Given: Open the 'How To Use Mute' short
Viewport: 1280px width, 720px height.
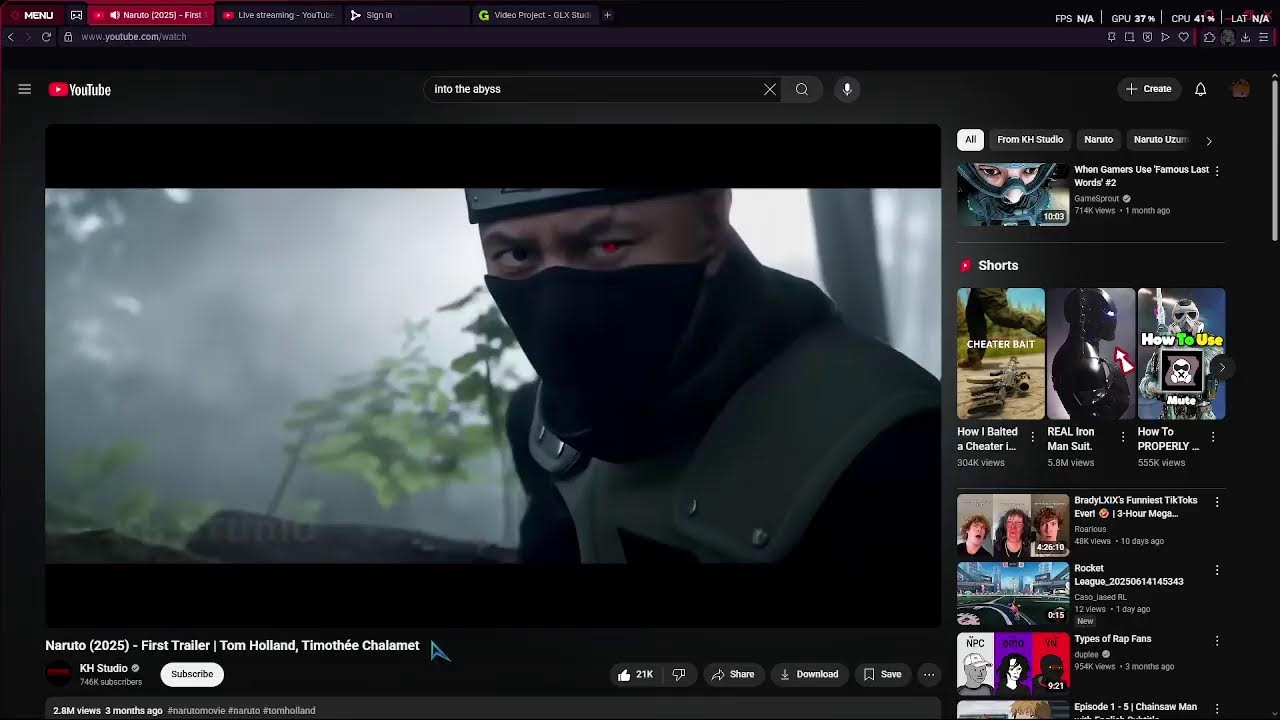Looking at the screenshot, I should 1181,354.
